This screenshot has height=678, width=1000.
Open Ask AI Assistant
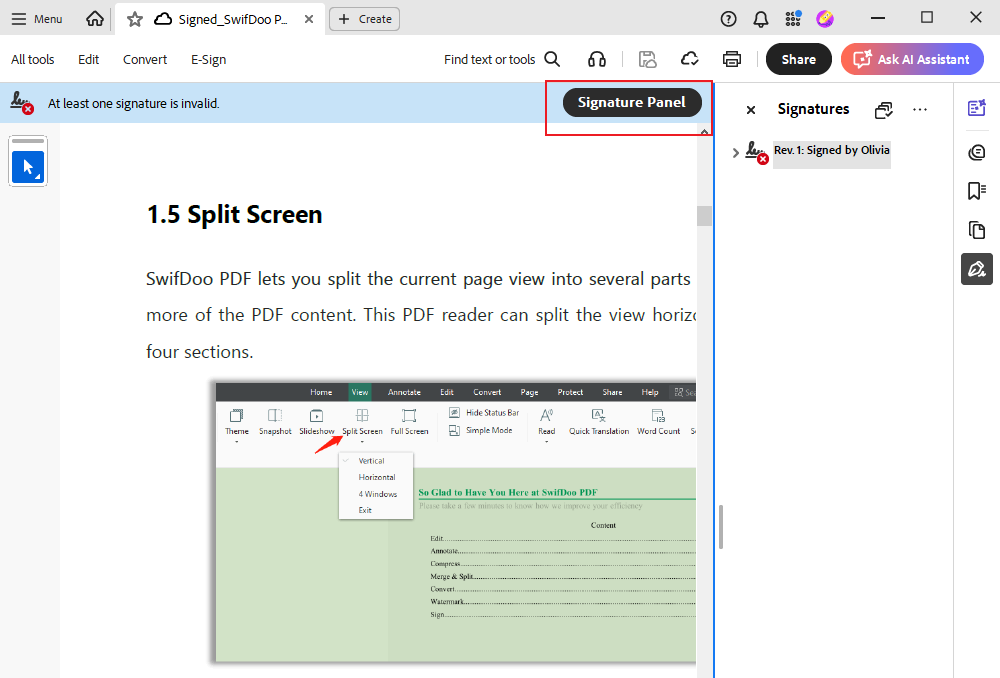pyautogui.click(x=912, y=59)
